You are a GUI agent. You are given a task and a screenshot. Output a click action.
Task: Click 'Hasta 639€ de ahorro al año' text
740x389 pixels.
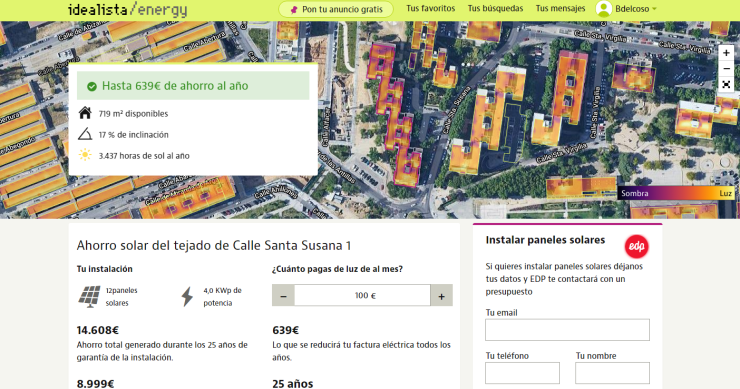pos(175,86)
